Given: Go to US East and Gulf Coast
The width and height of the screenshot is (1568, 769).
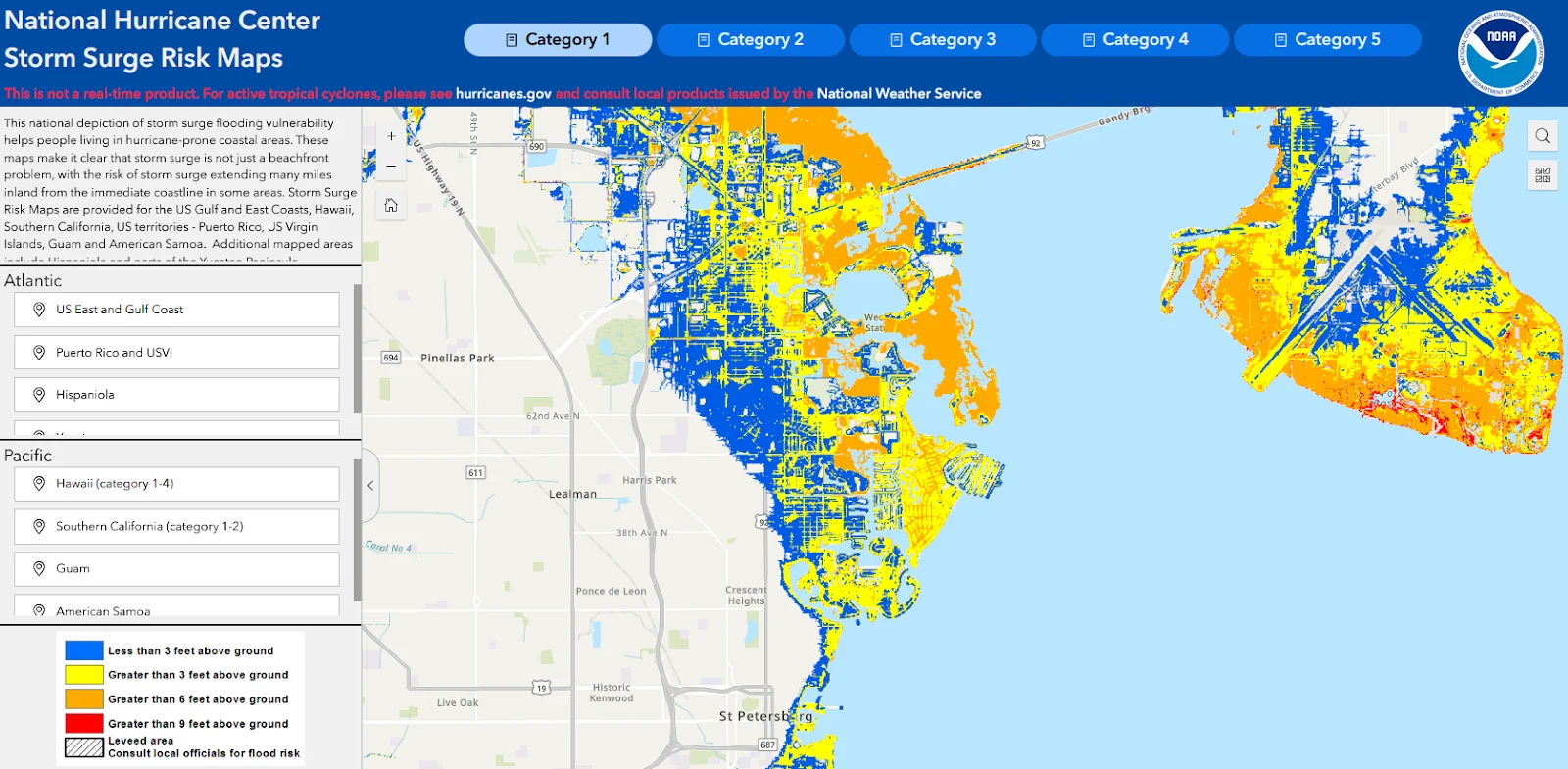Looking at the screenshot, I should pyautogui.click(x=176, y=310).
